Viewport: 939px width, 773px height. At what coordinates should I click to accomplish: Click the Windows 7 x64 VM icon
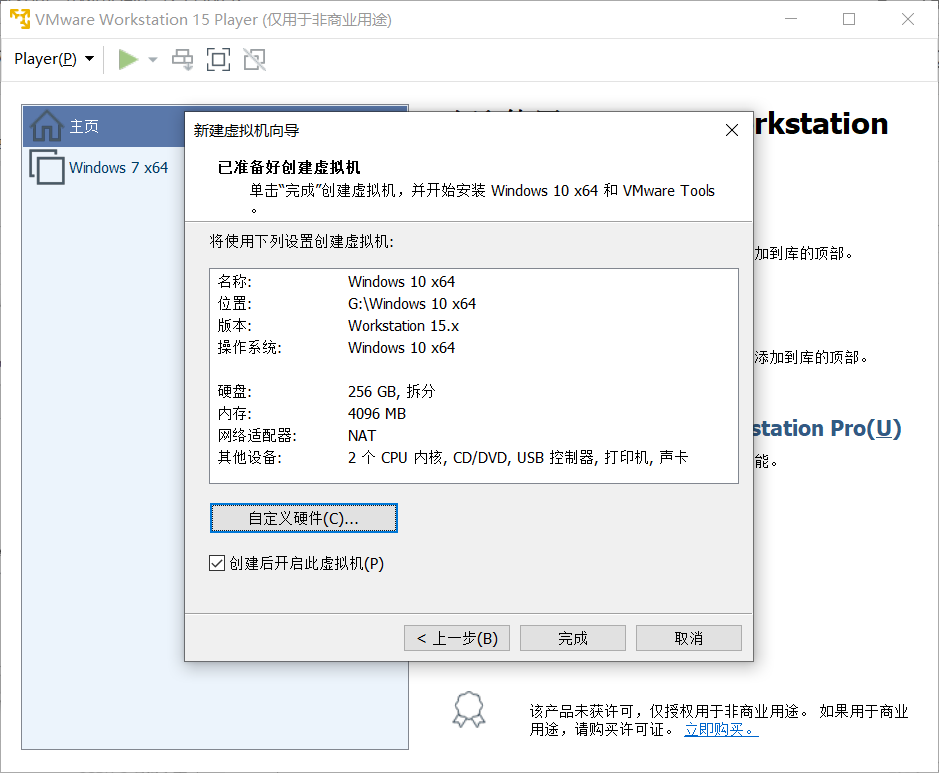(47, 167)
